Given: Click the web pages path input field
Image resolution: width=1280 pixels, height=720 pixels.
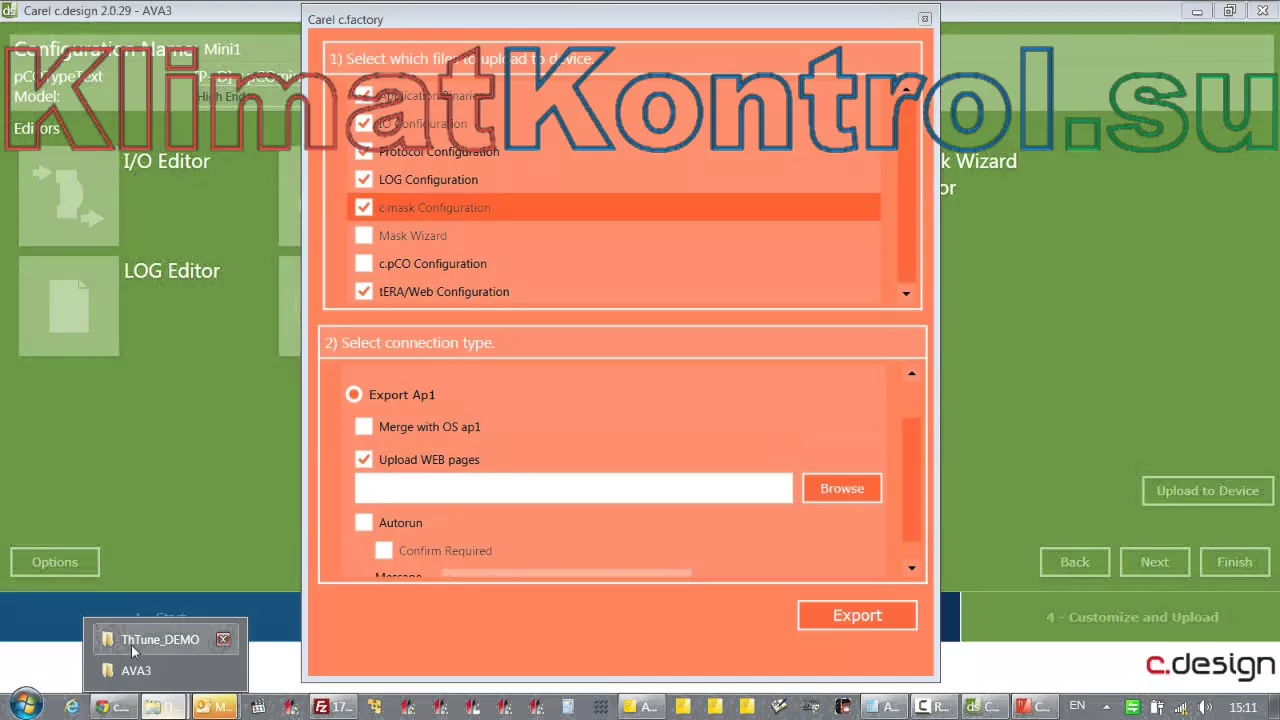Looking at the screenshot, I should pos(573,489).
